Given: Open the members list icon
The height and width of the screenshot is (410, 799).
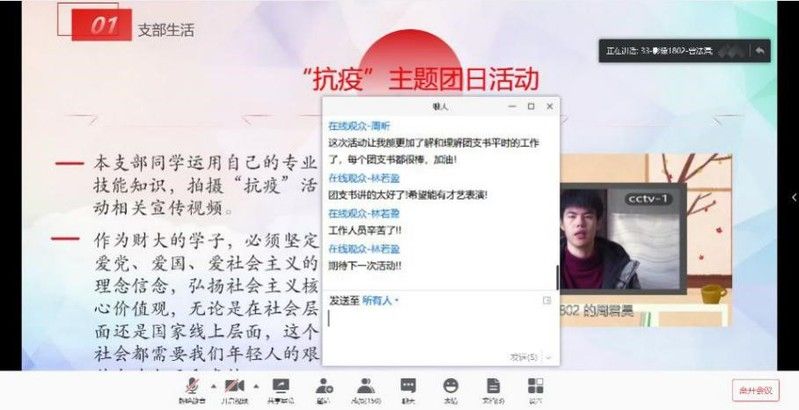Looking at the screenshot, I should (366, 391).
